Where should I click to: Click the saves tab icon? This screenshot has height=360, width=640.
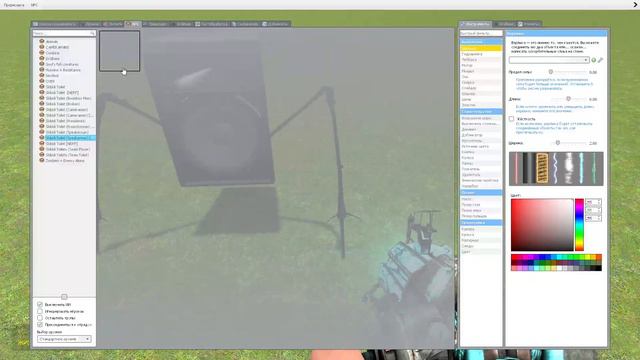click(x=234, y=24)
